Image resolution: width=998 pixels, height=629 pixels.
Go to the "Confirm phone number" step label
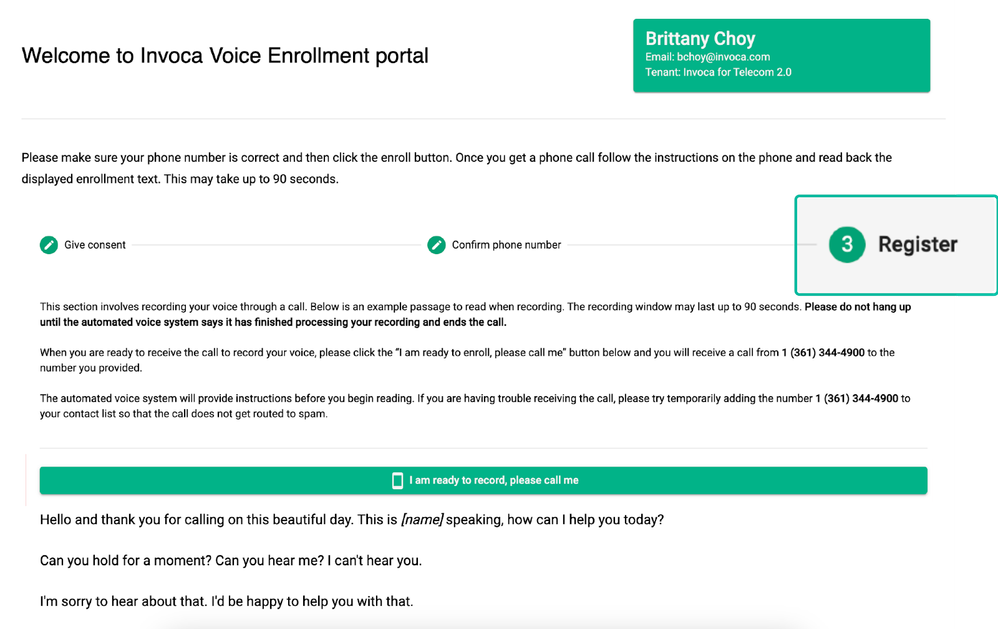[x=506, y=245]
